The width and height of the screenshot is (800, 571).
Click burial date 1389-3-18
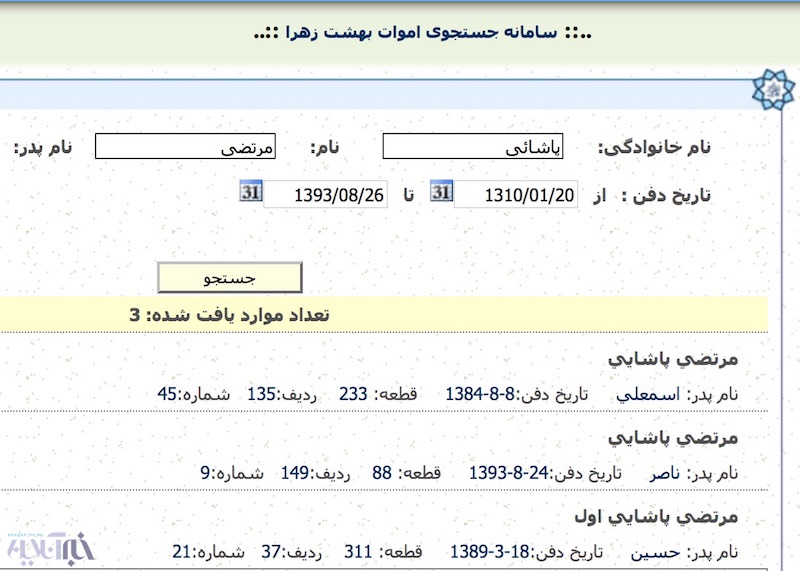pos(490,552)
